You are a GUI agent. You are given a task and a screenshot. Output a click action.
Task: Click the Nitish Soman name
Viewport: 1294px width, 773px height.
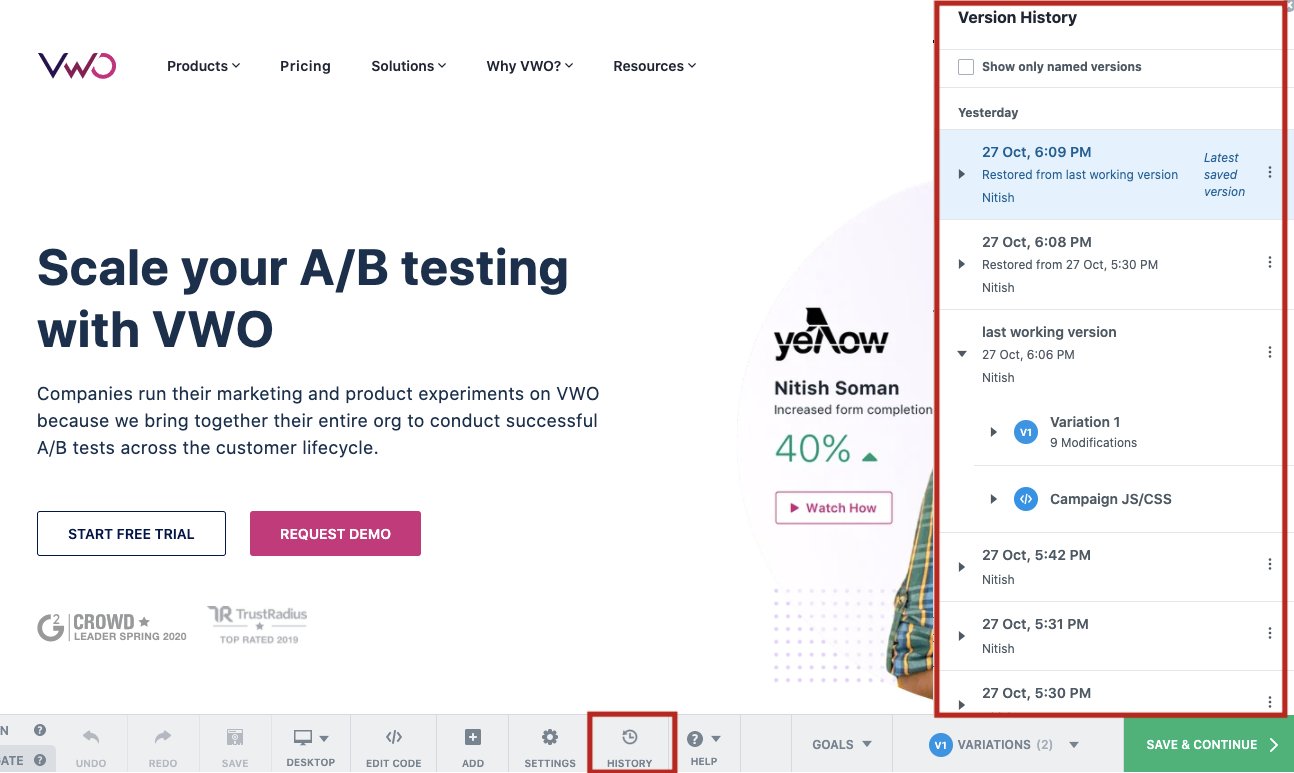tap(836, 388)
